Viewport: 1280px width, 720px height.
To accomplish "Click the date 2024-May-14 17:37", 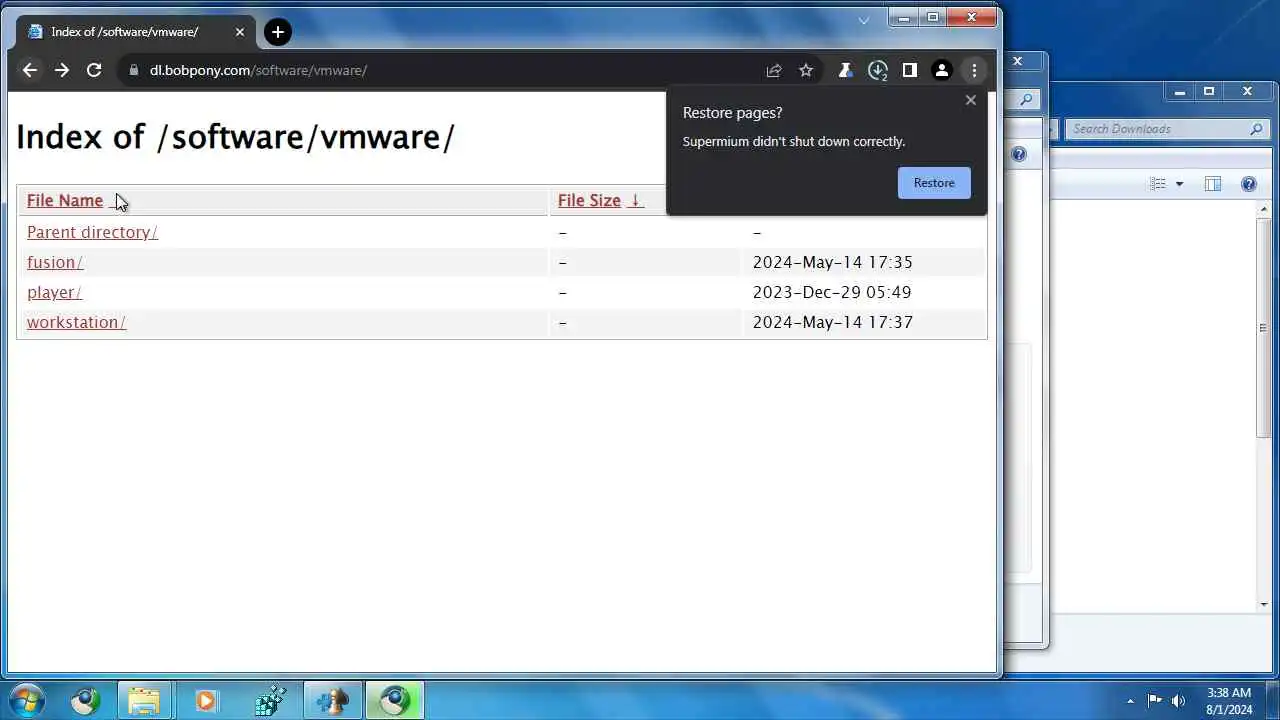I will click(833, 322).
